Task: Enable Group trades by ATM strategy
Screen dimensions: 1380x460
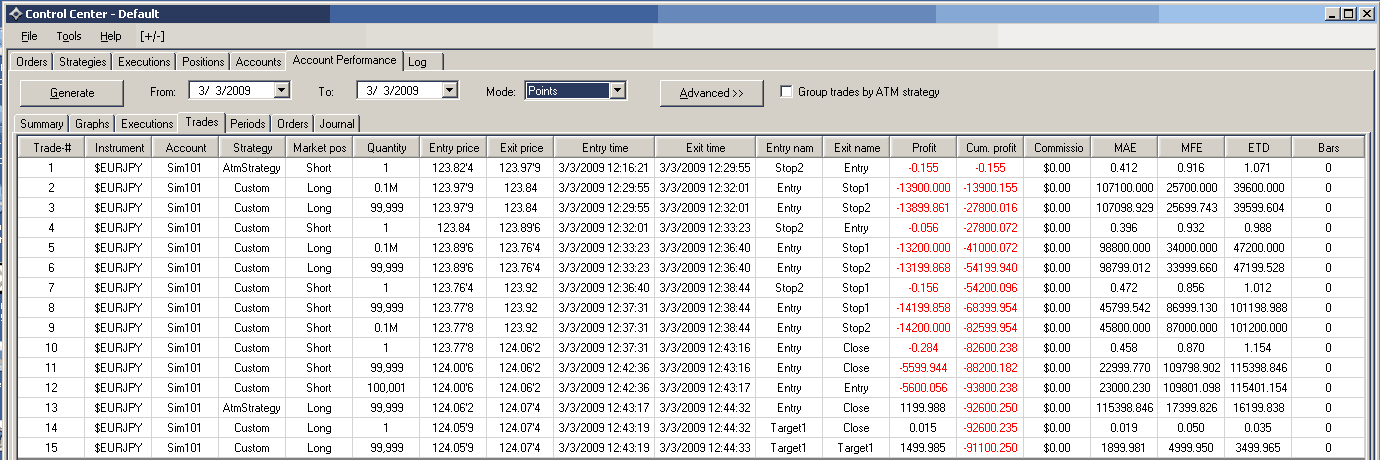Action: click(786, 91)
